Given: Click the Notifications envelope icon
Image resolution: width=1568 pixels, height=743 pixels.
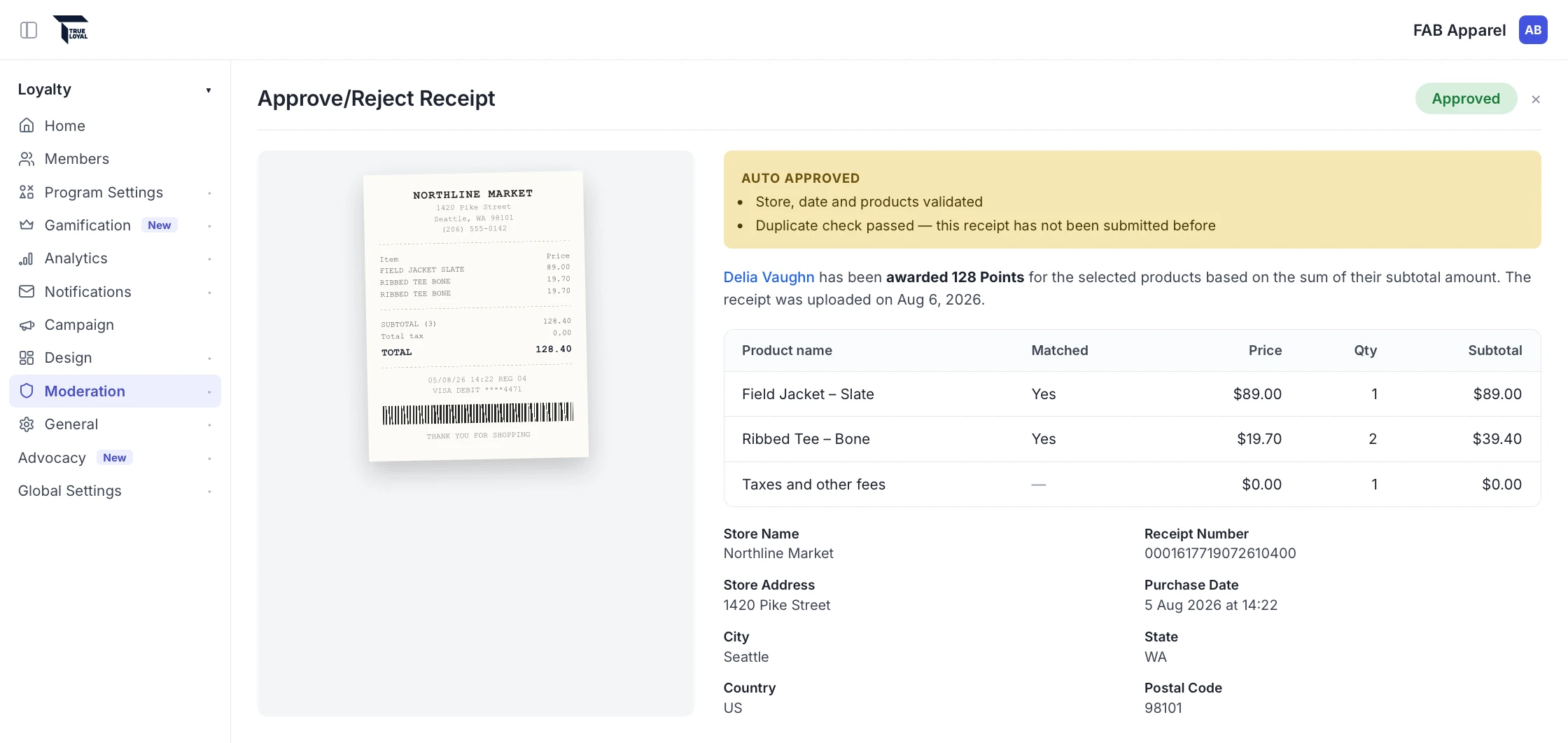Looking at the screenshot, I should 27,291.
